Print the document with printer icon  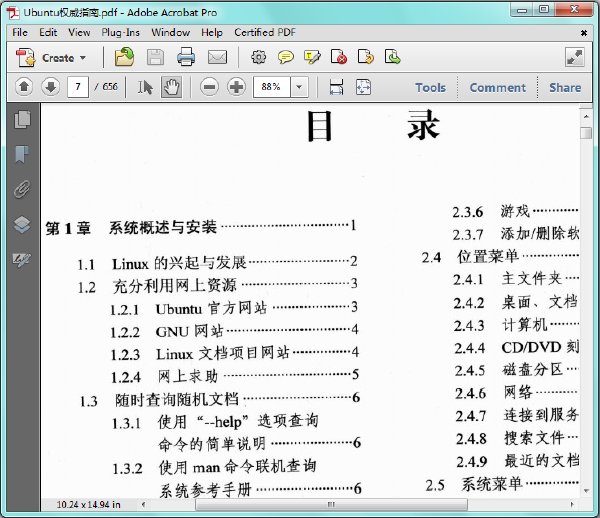[186, 57]
